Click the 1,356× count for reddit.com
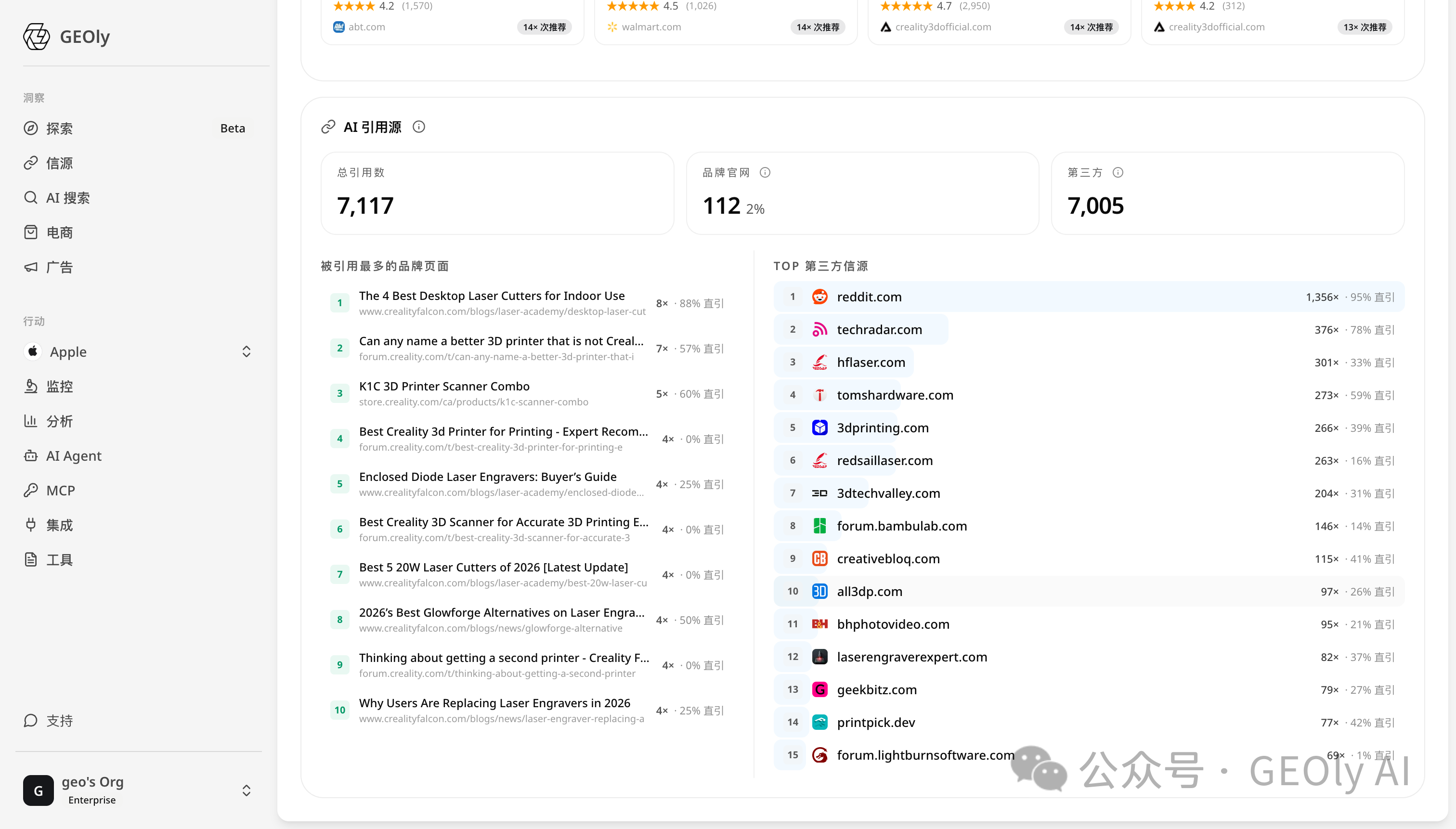This screenshot has width=1456, height=829. coord(1322,297)
